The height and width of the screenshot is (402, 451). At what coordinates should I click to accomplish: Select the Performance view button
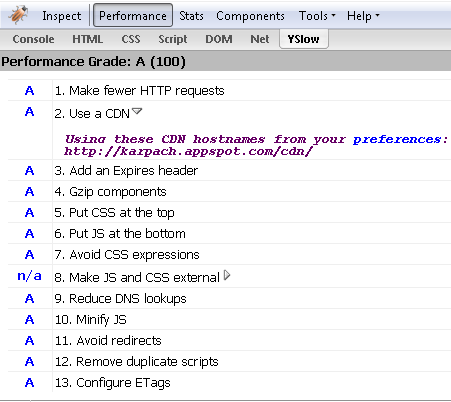pos(133,15)
